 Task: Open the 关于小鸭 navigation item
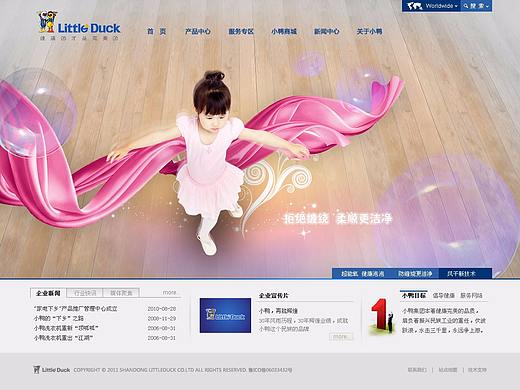pyautogui.click(x=369, y=31)
